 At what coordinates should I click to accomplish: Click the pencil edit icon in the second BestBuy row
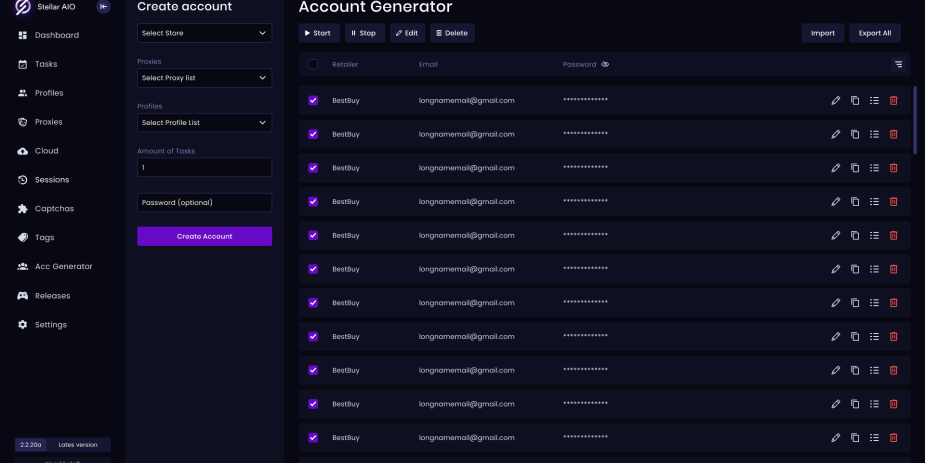(835, 134)
